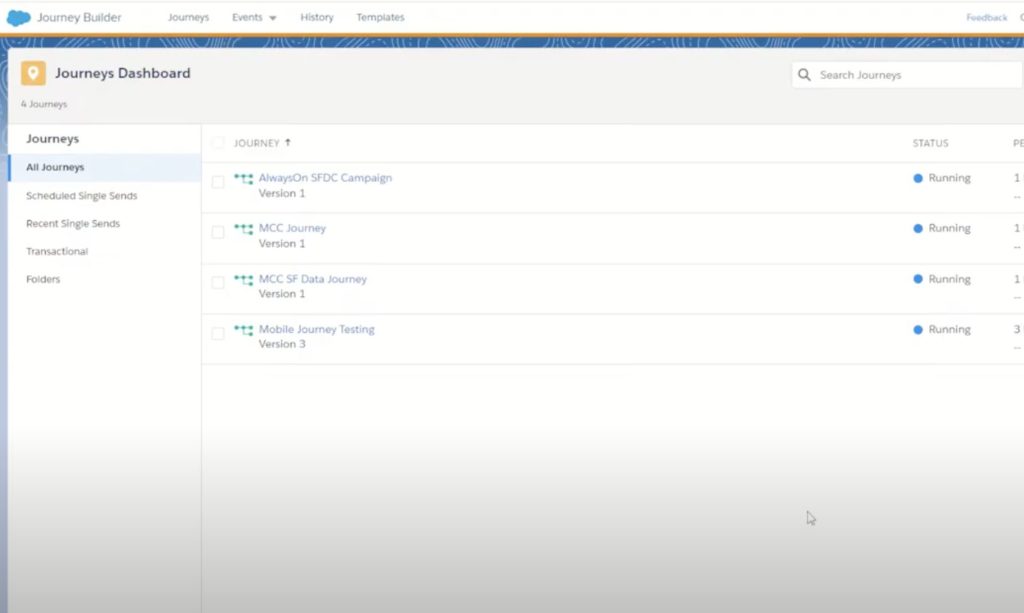
Task: Click the Running status dot for MCC Journey
Action: (x=918, y=229)
